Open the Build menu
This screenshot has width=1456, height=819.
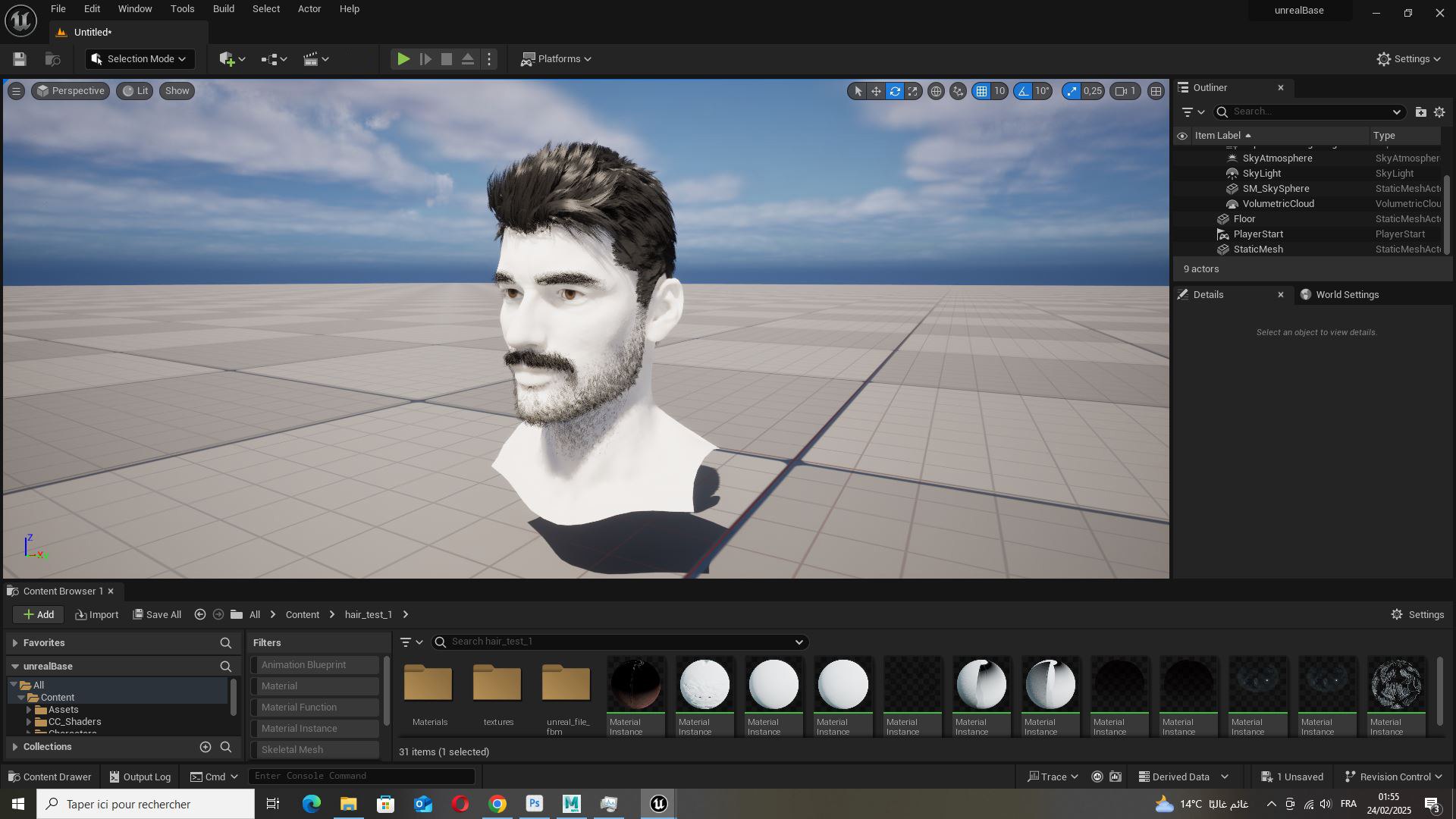224,9
